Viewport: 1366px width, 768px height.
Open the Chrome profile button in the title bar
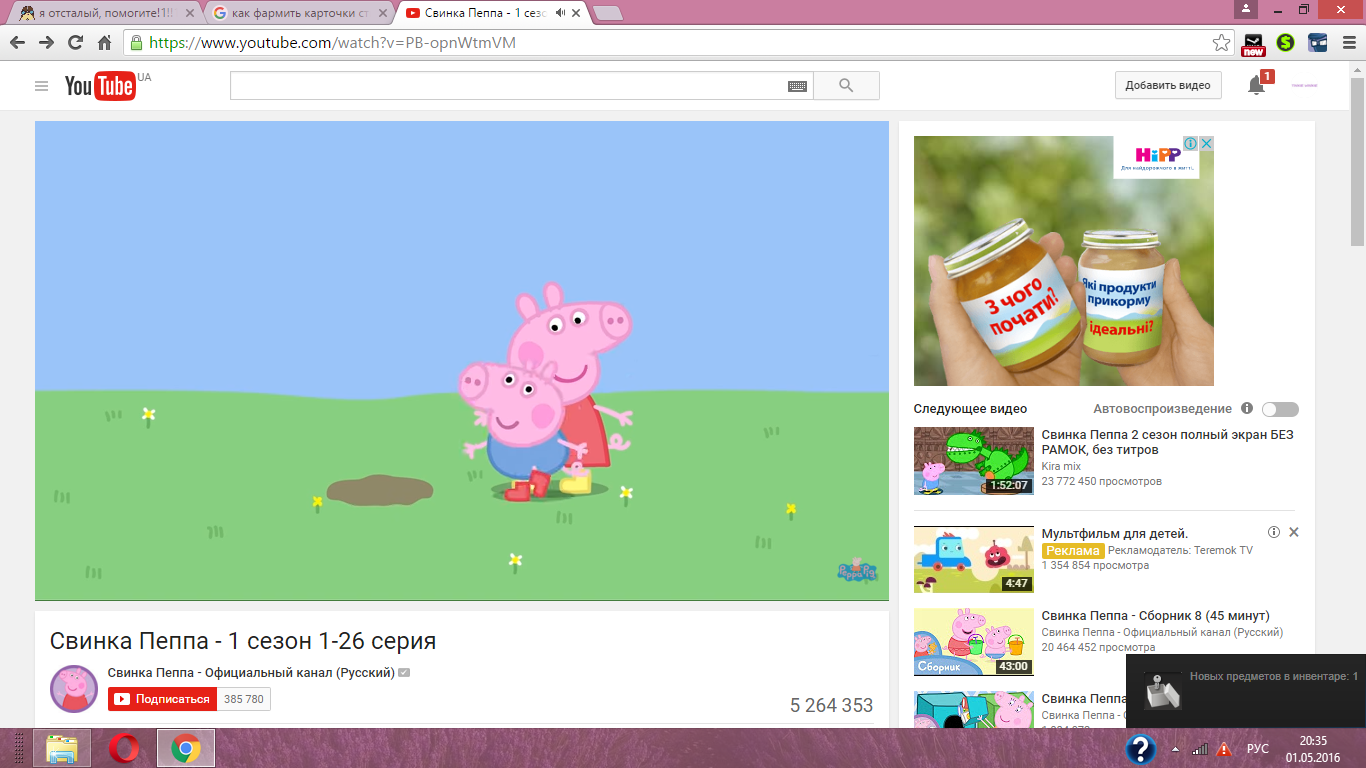(x=1245, y=8)
